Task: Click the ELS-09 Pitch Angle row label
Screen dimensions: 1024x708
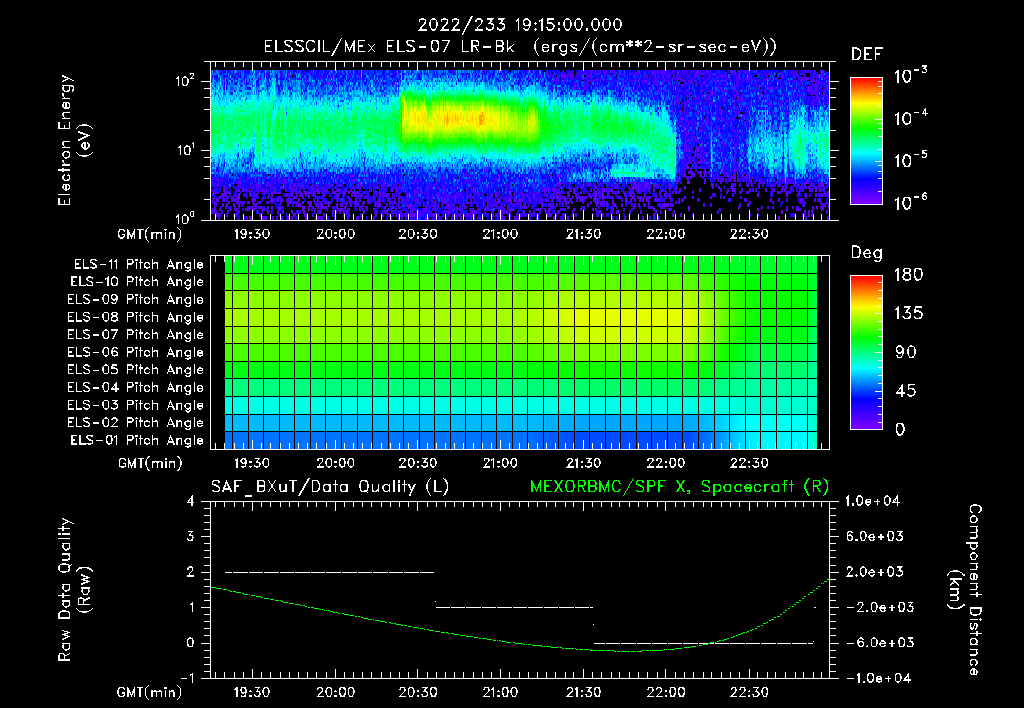Action: tap(136, 300)
